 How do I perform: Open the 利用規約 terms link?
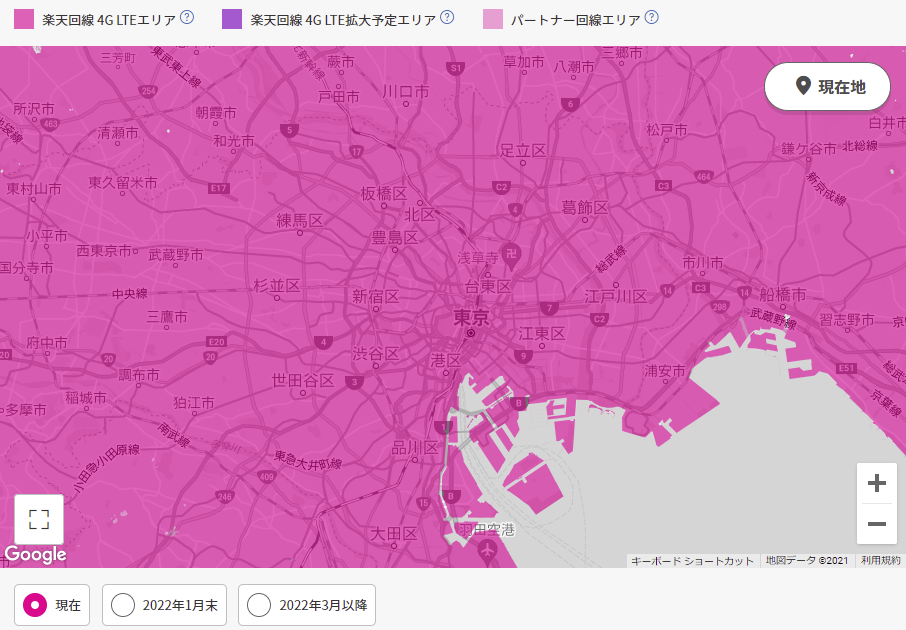click(x=880, y=561)
